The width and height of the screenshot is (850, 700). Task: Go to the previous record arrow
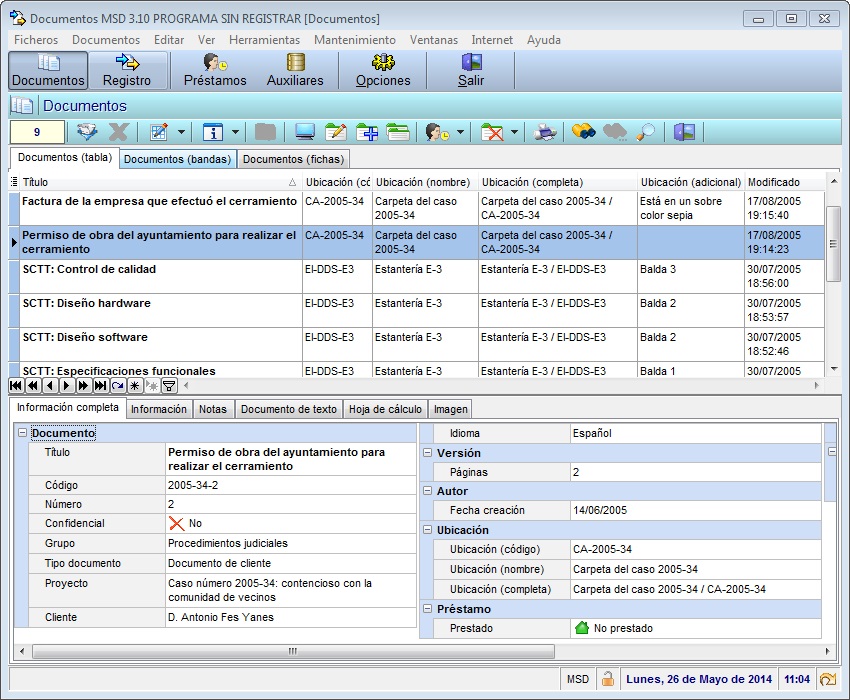coord(49,386)
